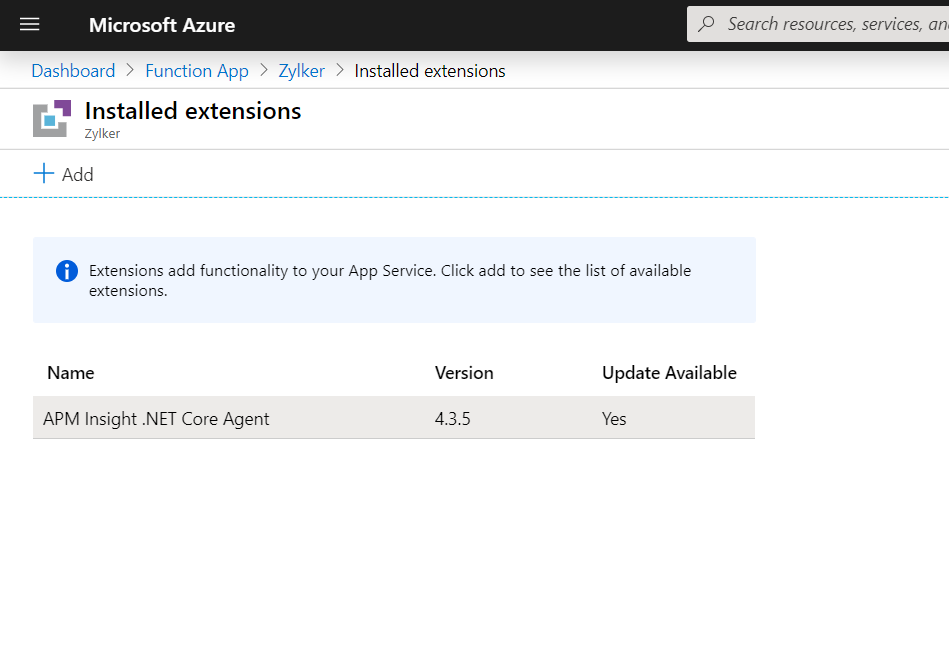The height and width of the screenshot is (672, 949).
Task: Go to Dashboard via breadcrumb
Action: (73, 71)
